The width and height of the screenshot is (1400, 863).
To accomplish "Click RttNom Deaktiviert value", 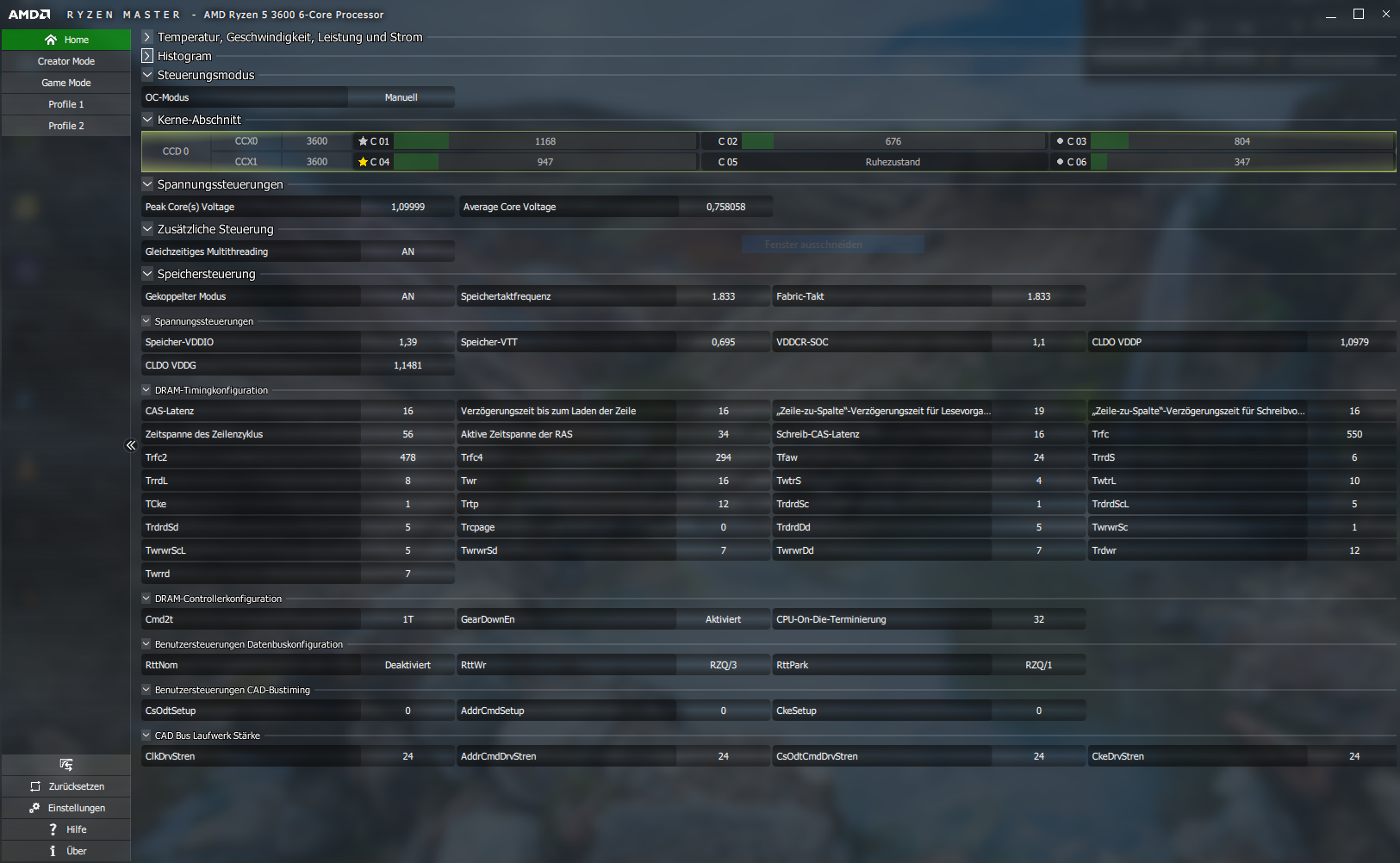I will 408,665.
